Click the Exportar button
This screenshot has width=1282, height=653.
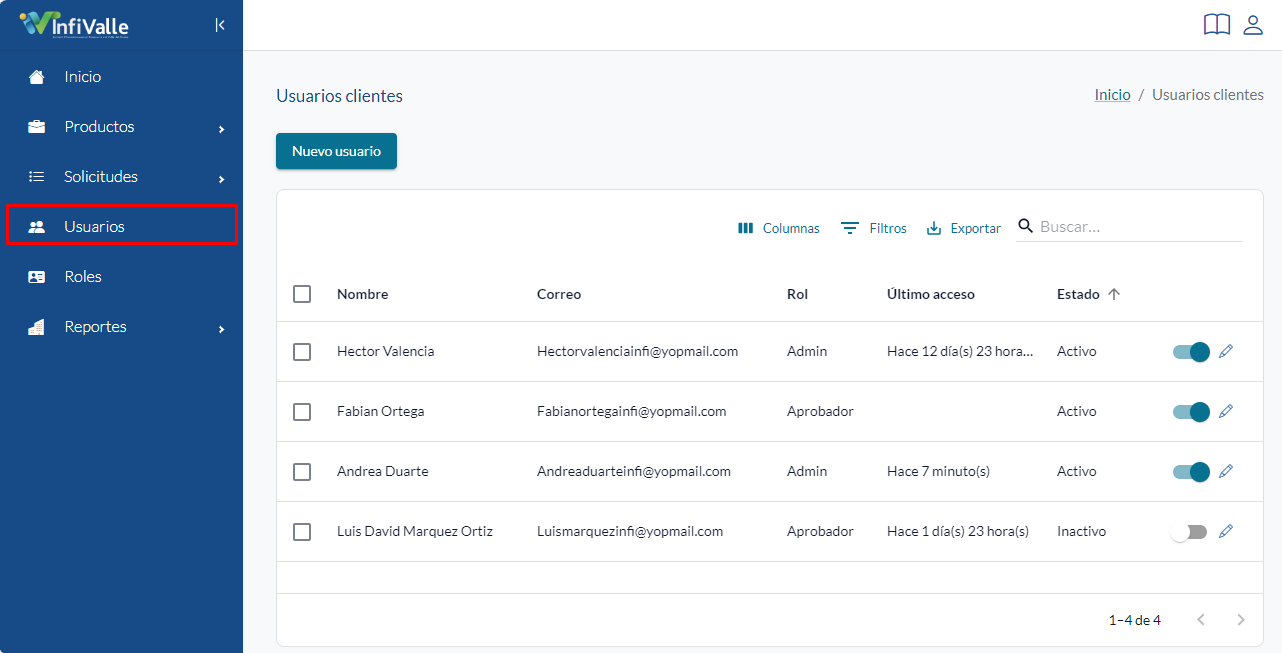pos(964,228)
